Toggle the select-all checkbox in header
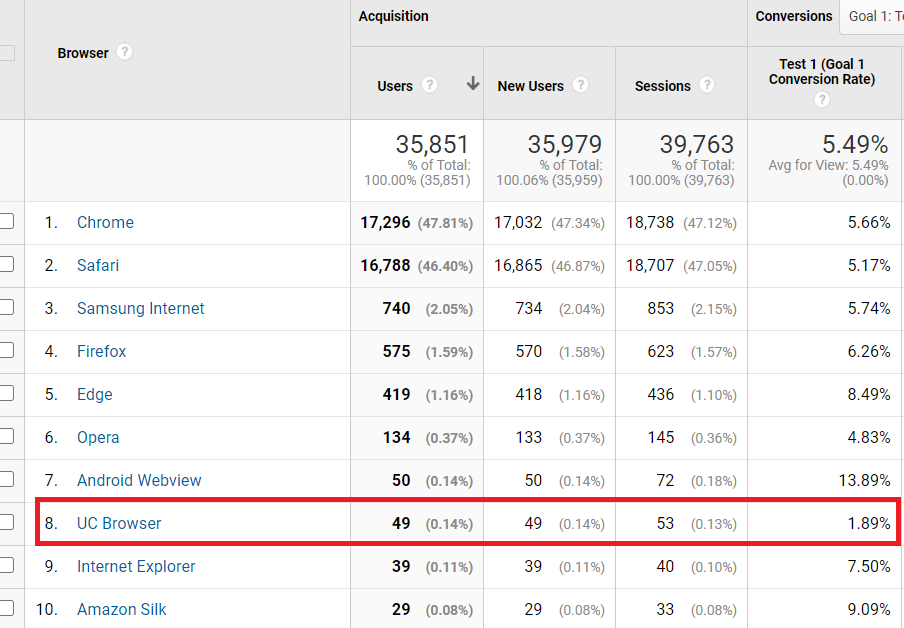The height and width of the screenshot is (628, 904). pyautogui.click(x=6, y=53)
